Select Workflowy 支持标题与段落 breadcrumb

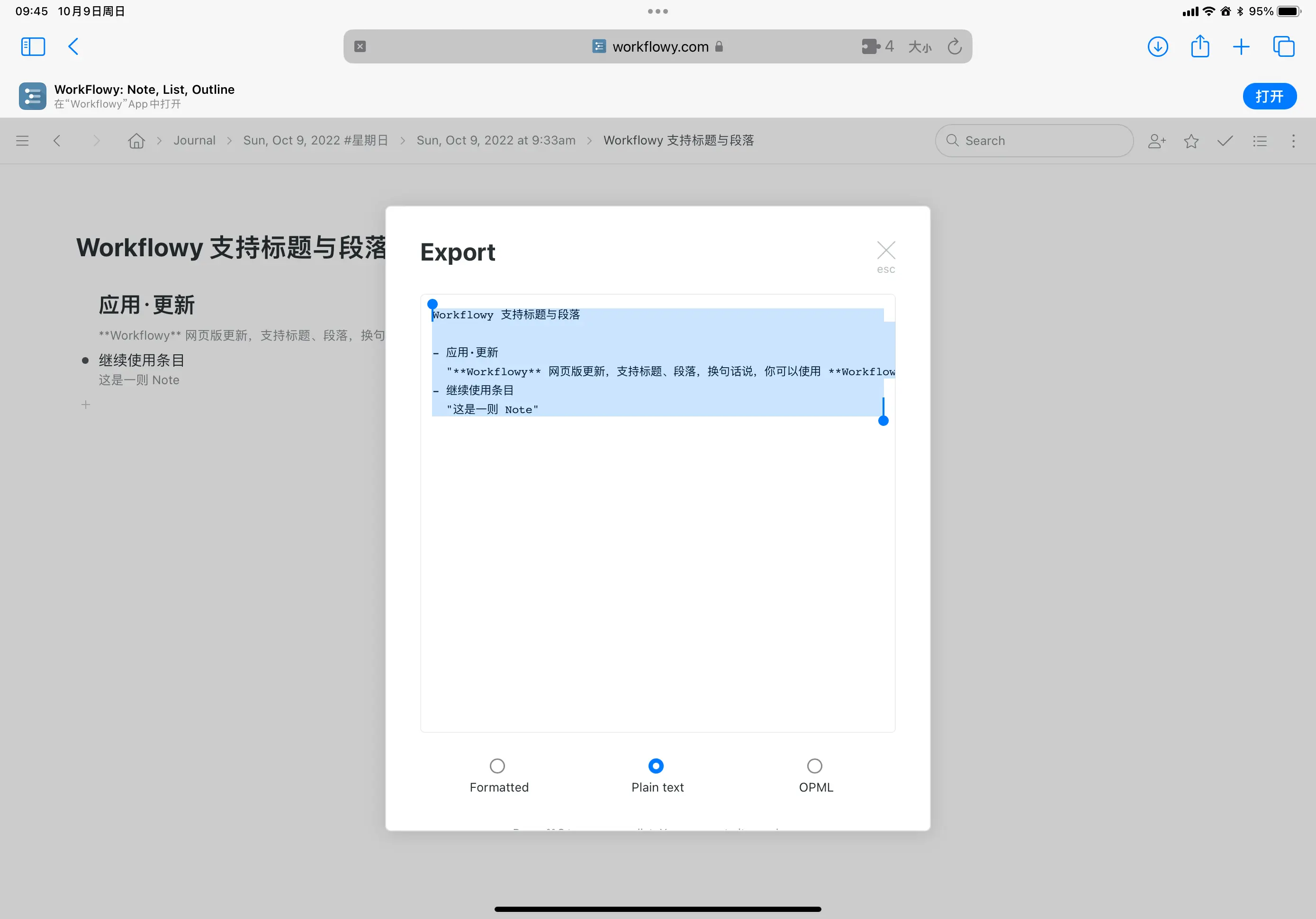679,141
